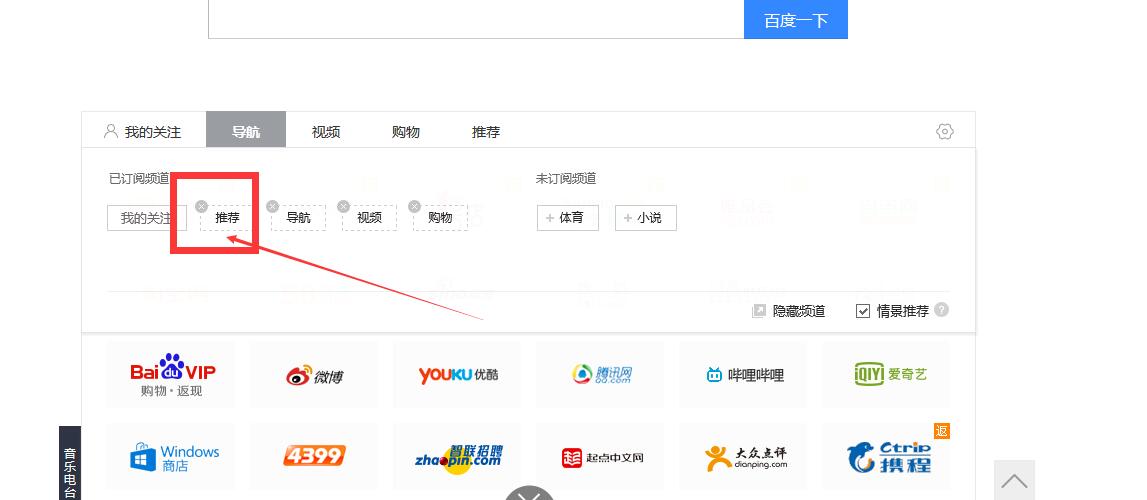Click the person icon beside 我的关注

[111, 132]
